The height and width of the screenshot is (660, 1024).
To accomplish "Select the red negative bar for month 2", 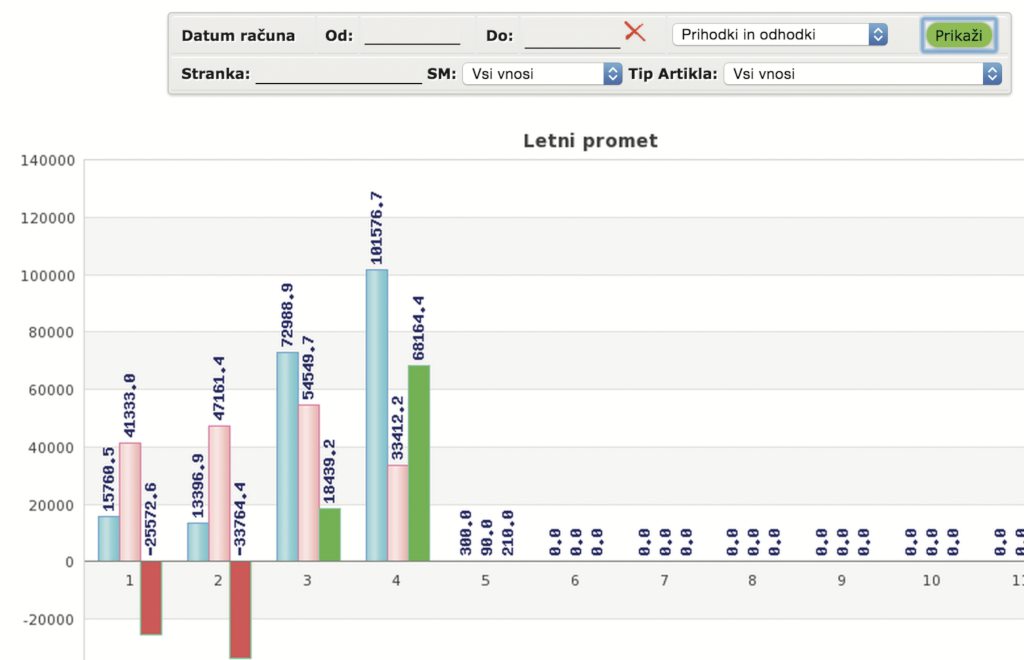I will [x=240, y=608].
